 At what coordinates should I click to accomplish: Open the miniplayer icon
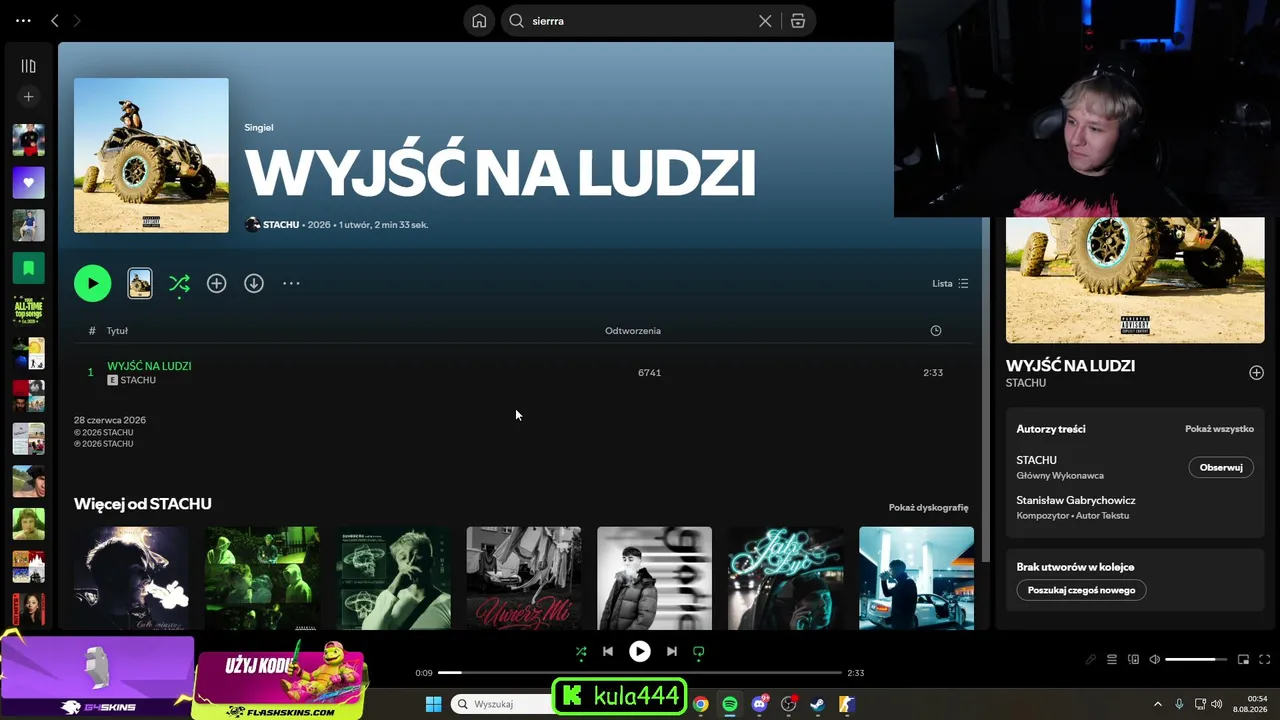click(1244, 660)
